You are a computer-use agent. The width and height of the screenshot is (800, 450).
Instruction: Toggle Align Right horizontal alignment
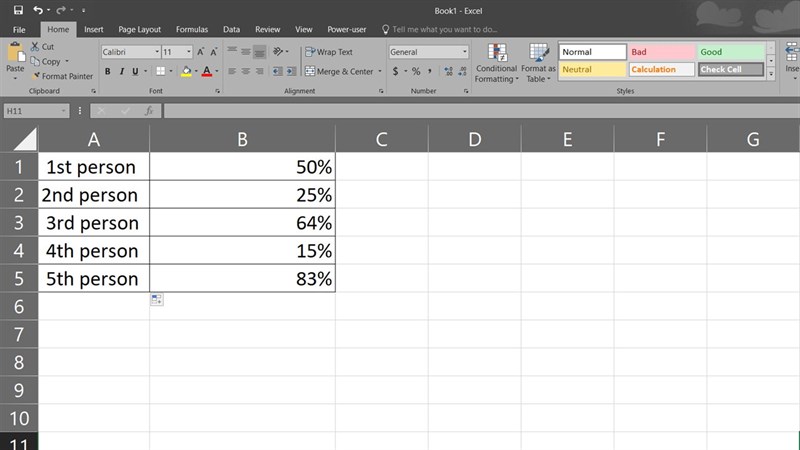click(x=260, y=71)
